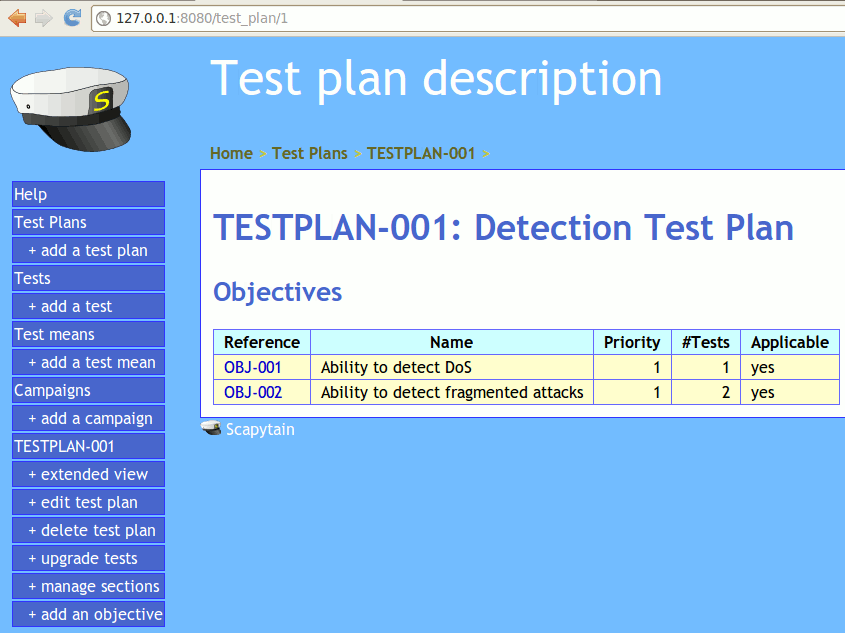Screen dimensions: 845x633
Task: Go to Home via breadcrumb link
Action: tap(231, 153)
